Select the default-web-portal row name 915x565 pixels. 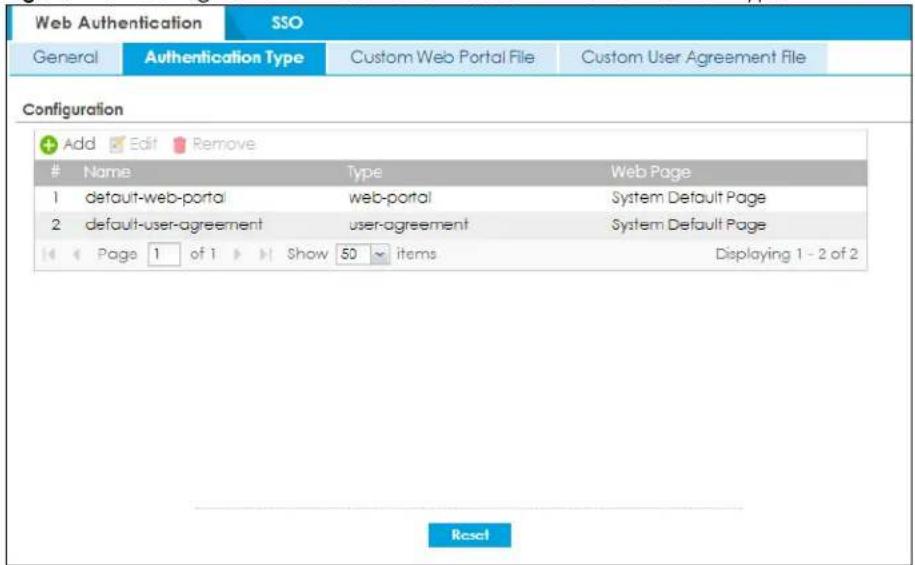tap(155, 198)
